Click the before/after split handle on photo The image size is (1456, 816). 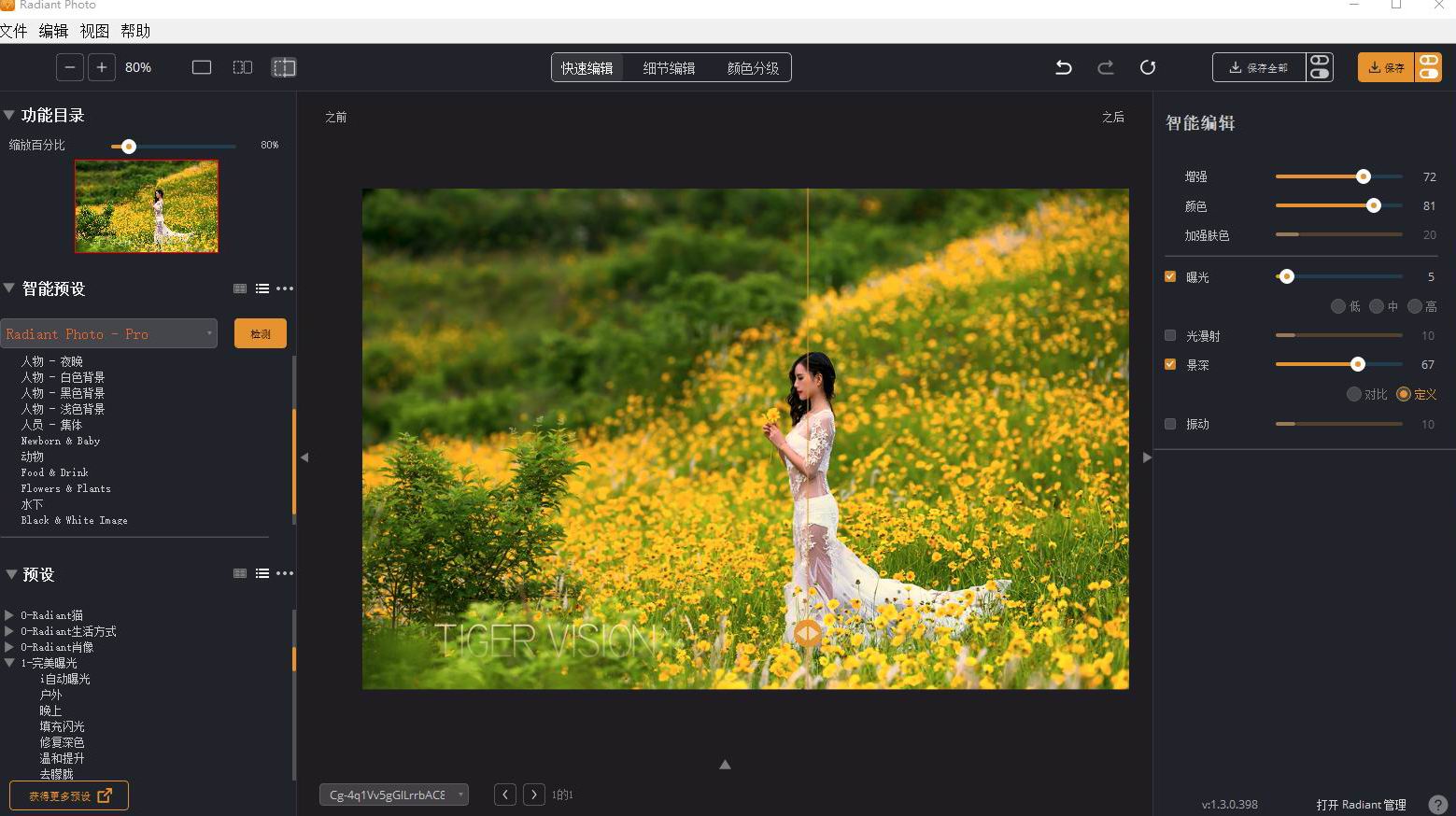coord(808,634)
